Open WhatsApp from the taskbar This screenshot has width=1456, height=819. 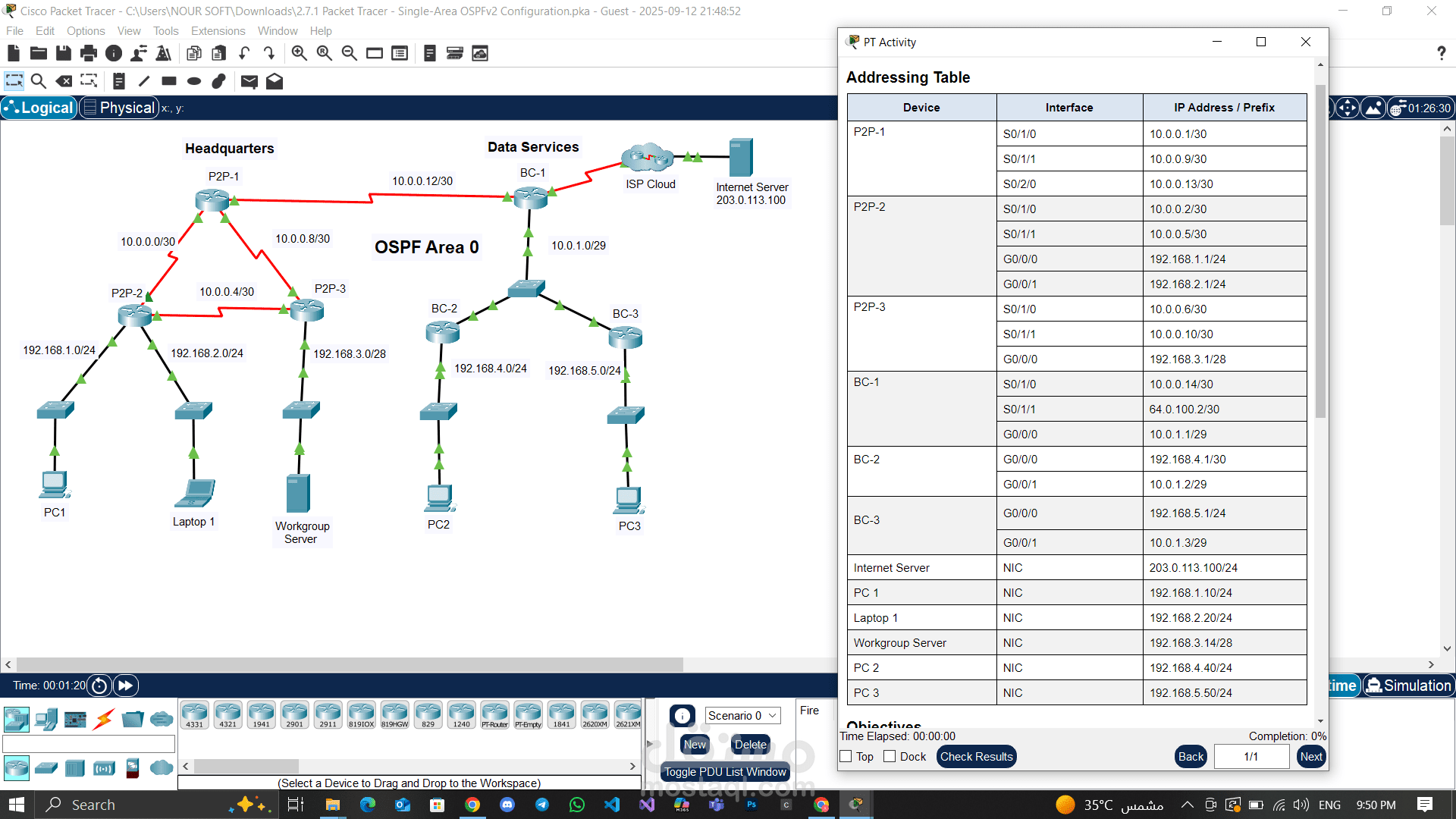[577, 805]
